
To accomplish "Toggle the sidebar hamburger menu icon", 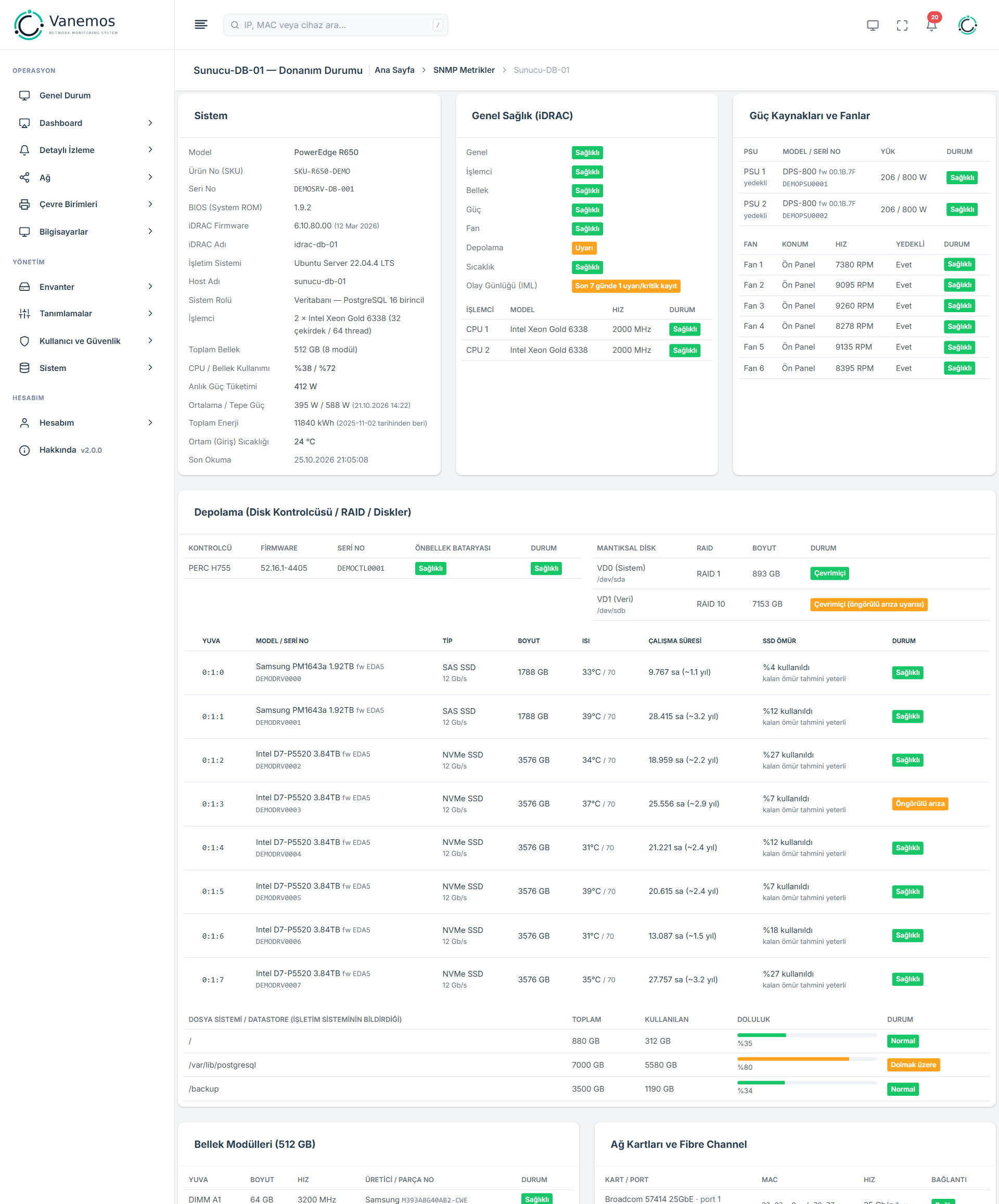I will pyautogui.click(x=201, y=24).
